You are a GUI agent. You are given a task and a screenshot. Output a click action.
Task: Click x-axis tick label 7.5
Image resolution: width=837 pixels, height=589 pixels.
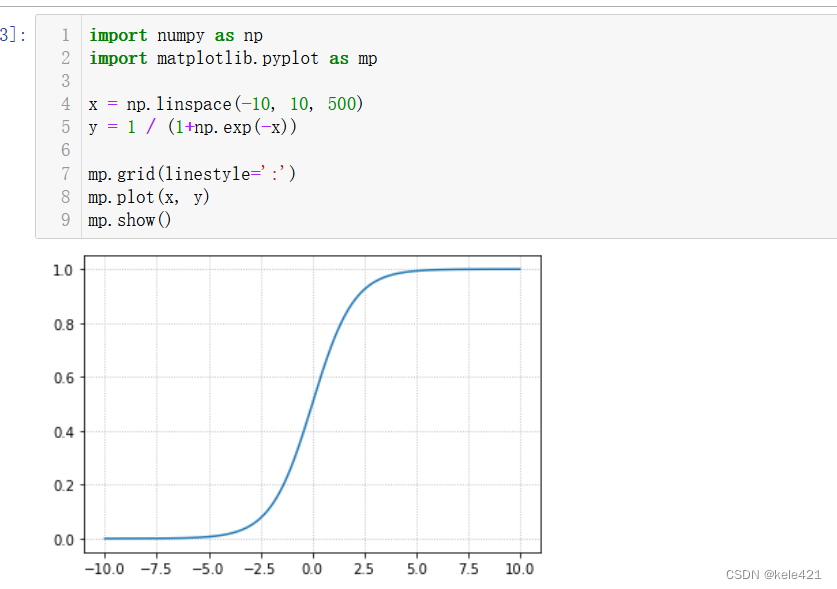click(468, 569)
